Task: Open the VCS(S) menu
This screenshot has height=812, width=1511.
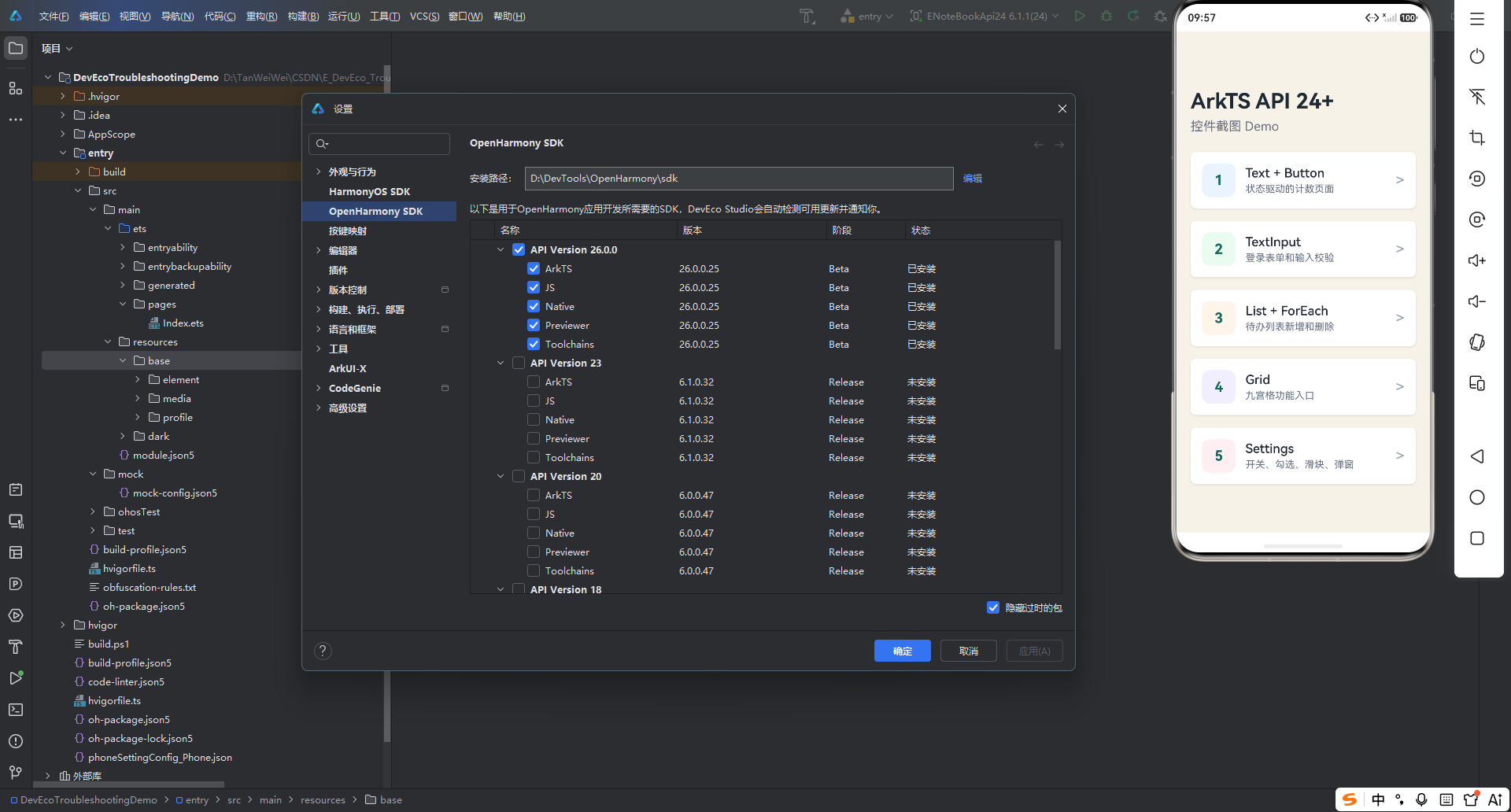Action: [x=424, y=17]
